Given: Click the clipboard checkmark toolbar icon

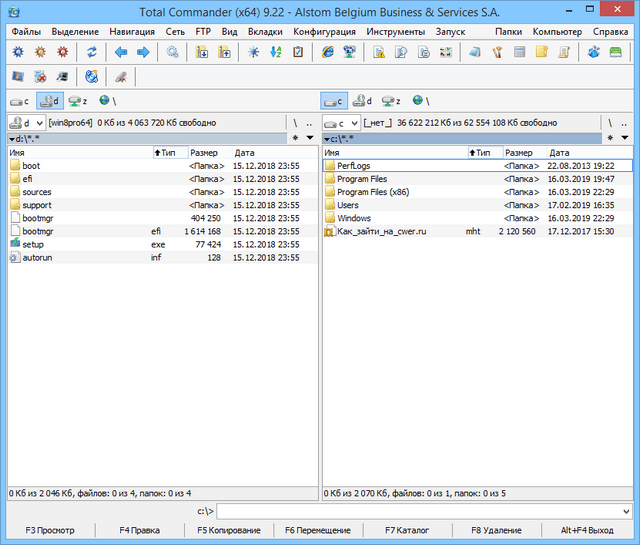Looking at the screenshot, I should click(298, 52).
